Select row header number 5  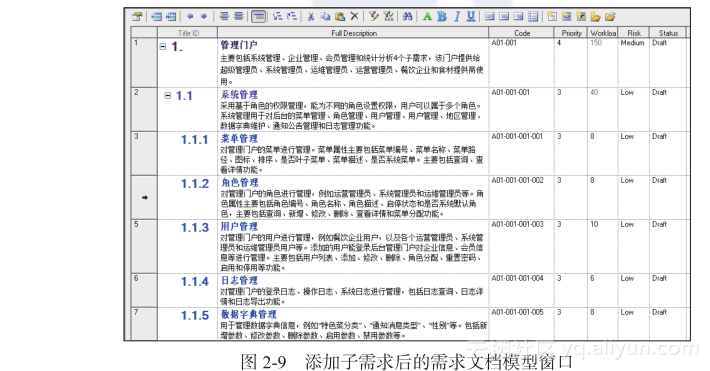coord(144,246)
